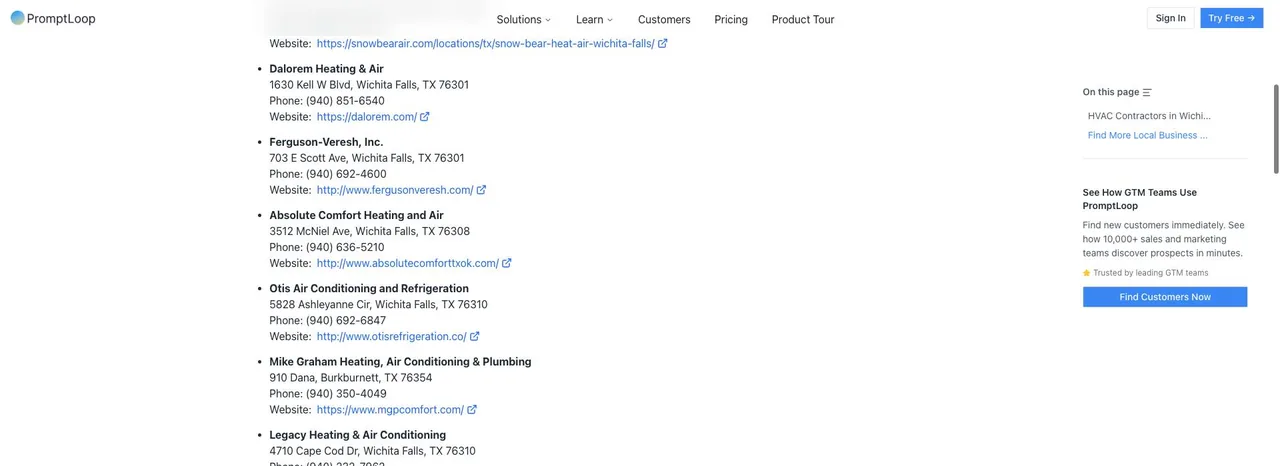
Task: Click the Try Free button
Action: click(1231, 18)
